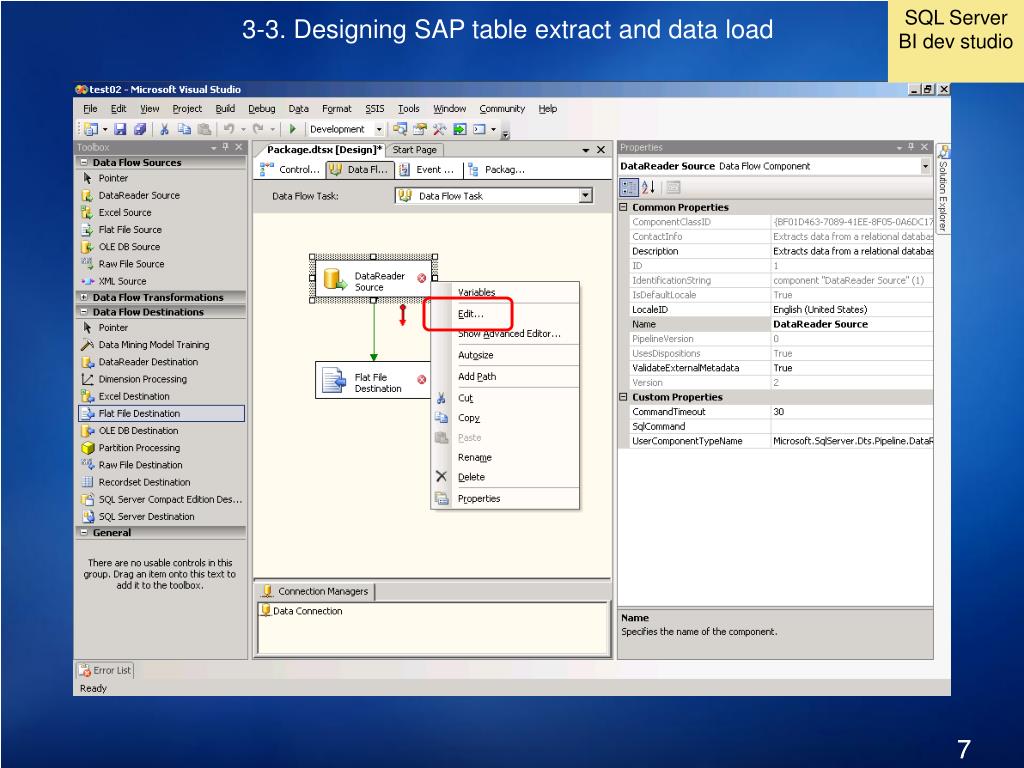Click the Save toolbar icon

click(120, 129)
